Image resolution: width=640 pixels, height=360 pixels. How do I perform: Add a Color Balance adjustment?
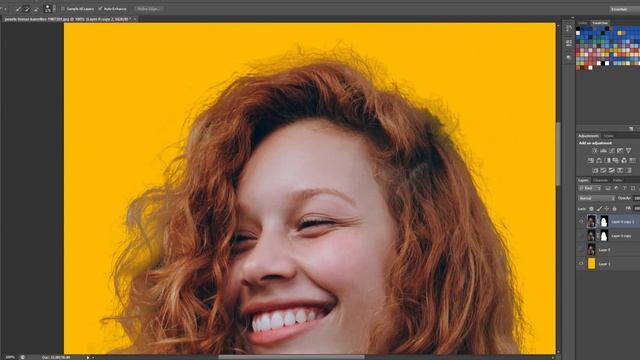[x=599, y=160]
